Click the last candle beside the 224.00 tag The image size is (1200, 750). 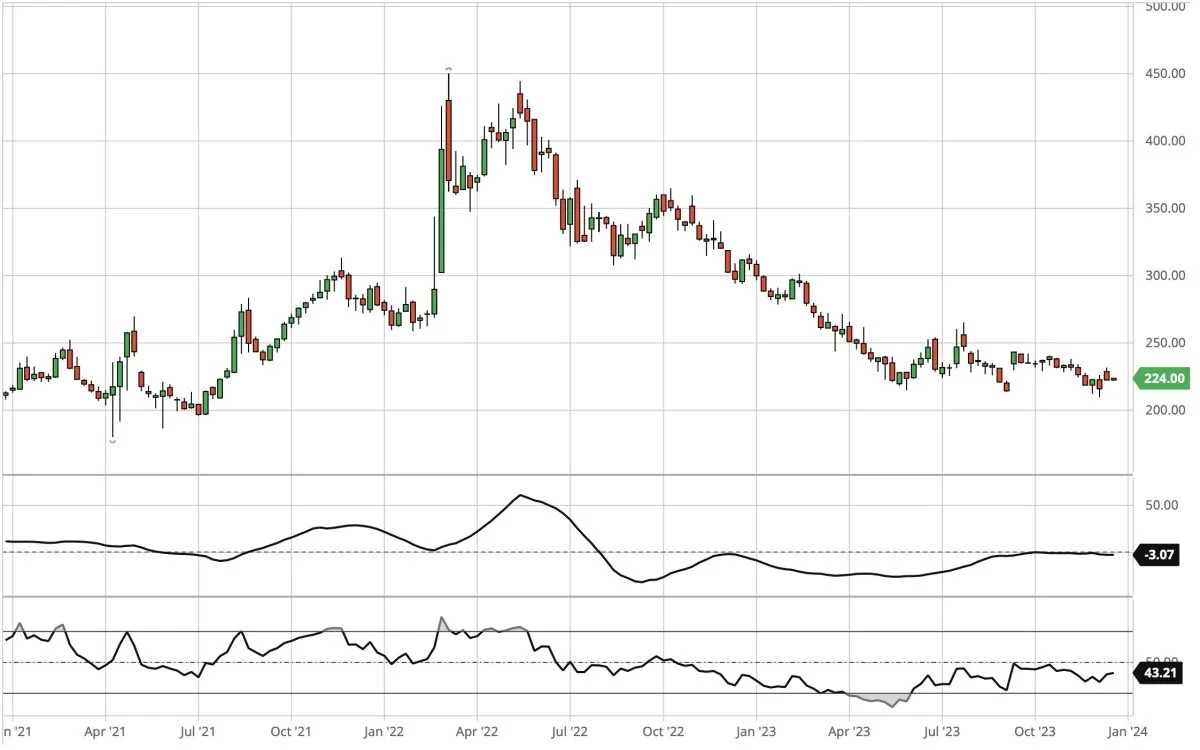tap(1114, 379)
